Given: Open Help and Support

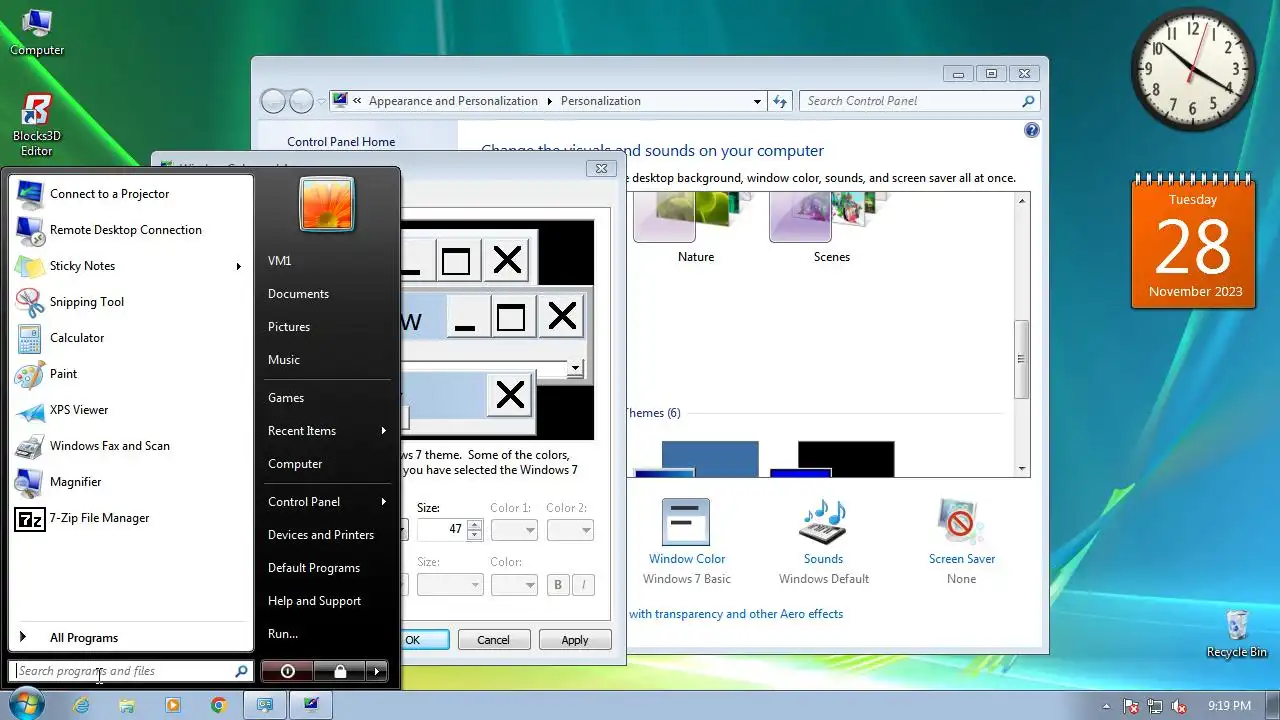Looking at the screenshot, I should [x=327, y=601].
